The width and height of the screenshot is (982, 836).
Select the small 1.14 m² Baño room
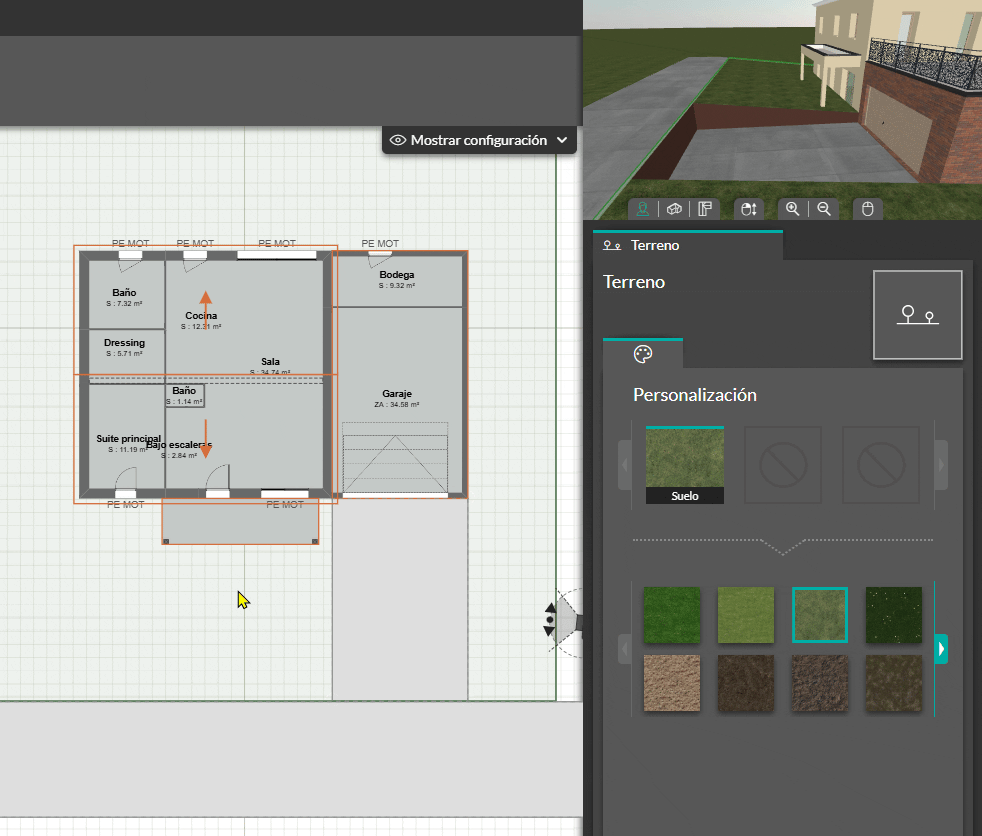185,395
